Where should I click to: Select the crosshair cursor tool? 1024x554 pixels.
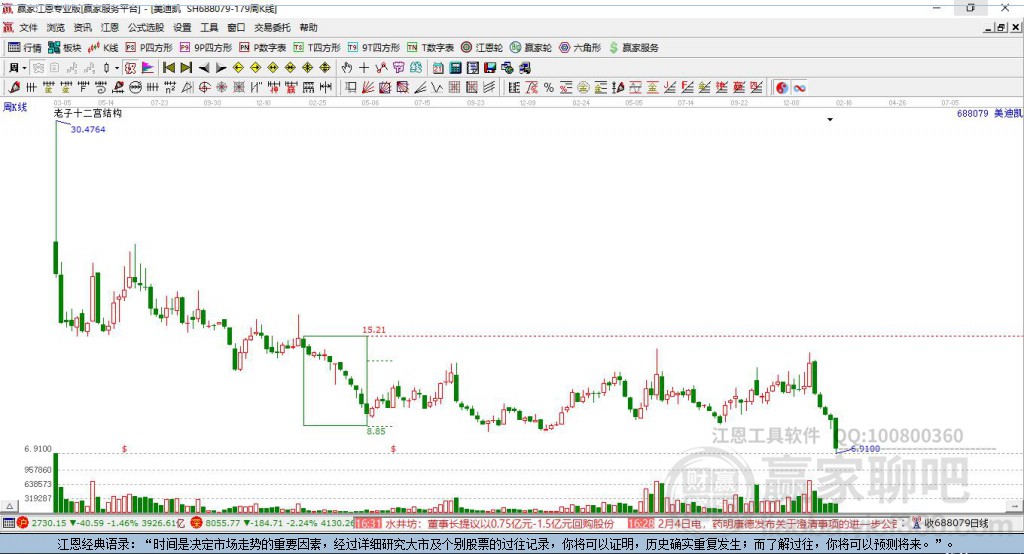tap(364, 68)
